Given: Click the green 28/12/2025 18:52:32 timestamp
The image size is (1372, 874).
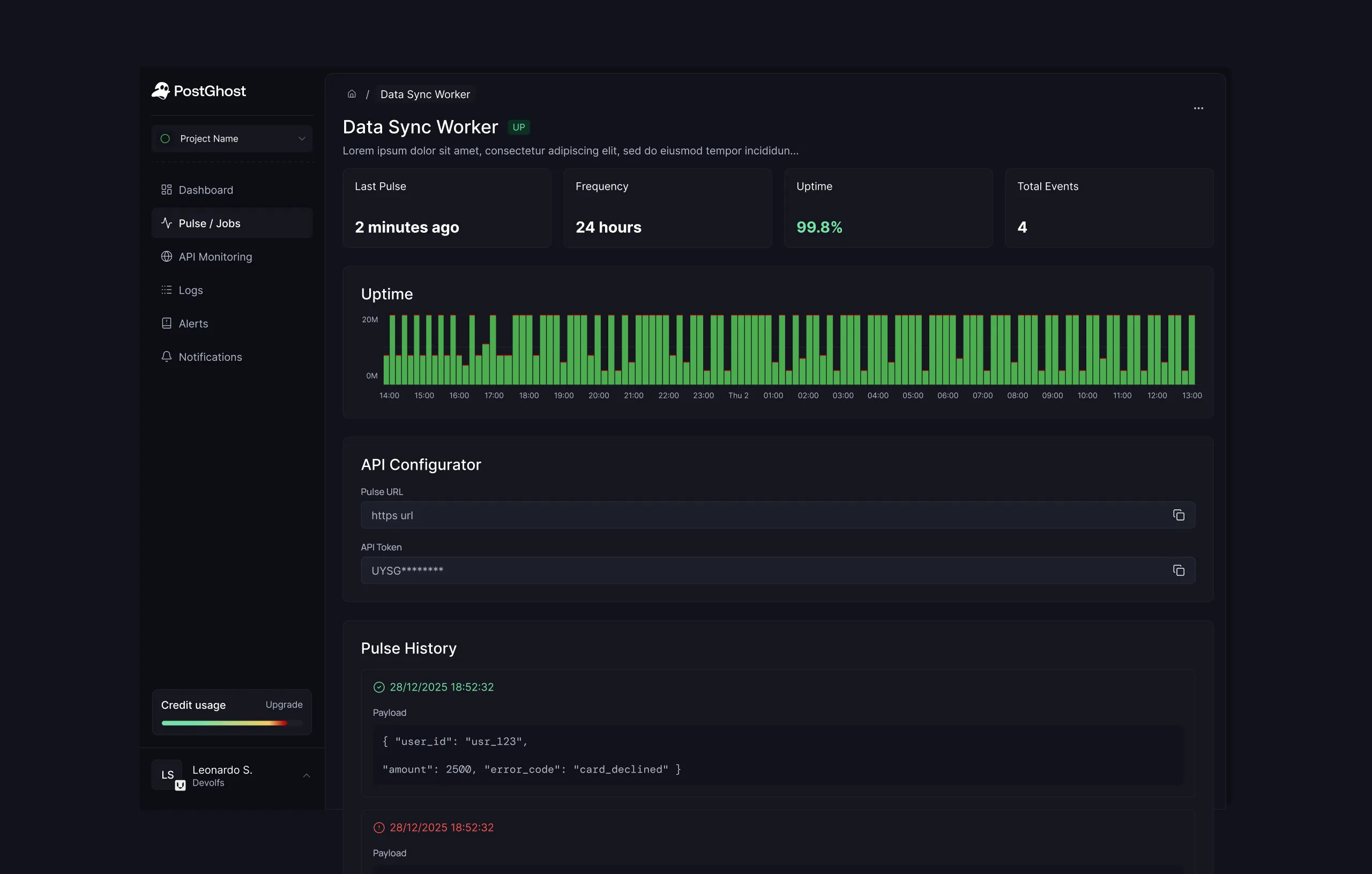Looking at the screenshot, I should (442, 687).
